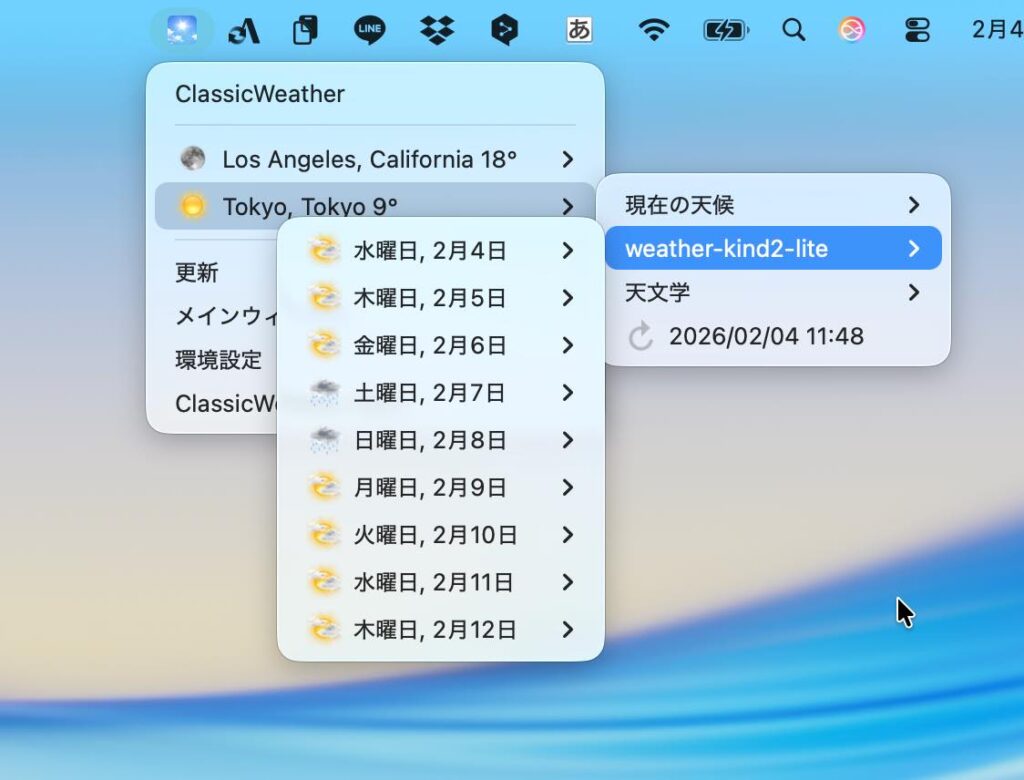Click the rainy icon for 日曜日, 2月8日
Viewport: 1024px width, 780px height.
point(324,440)
